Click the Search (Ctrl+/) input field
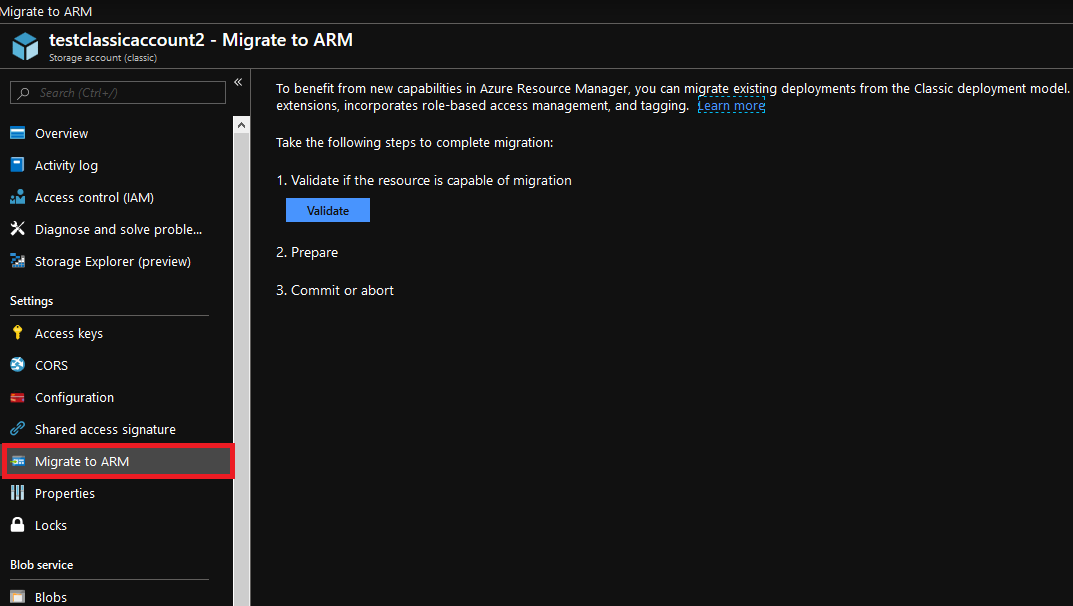1073x606 pixels. click(x=118, y=93)
